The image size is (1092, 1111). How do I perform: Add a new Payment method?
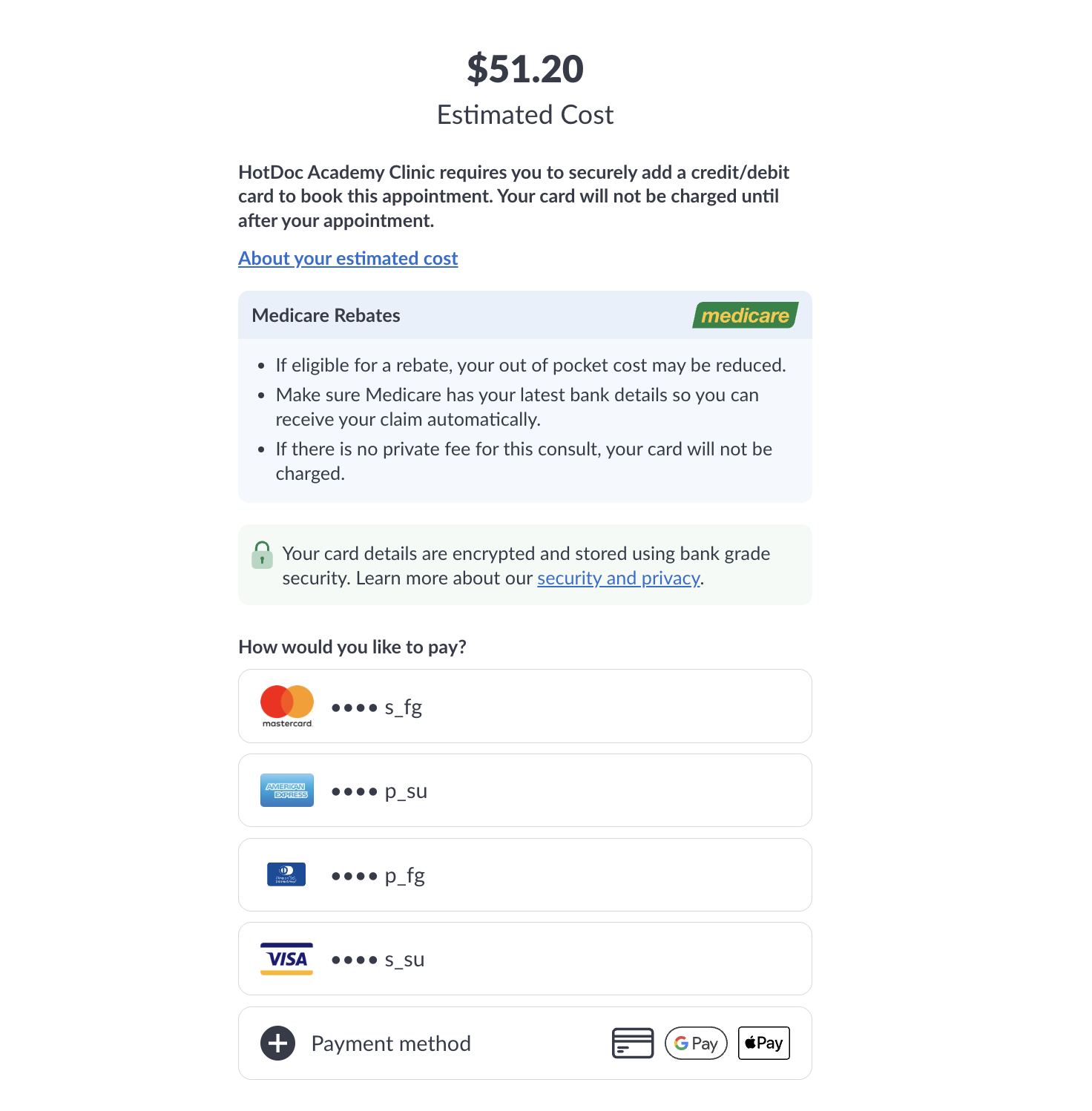(x=391, y=1044)
